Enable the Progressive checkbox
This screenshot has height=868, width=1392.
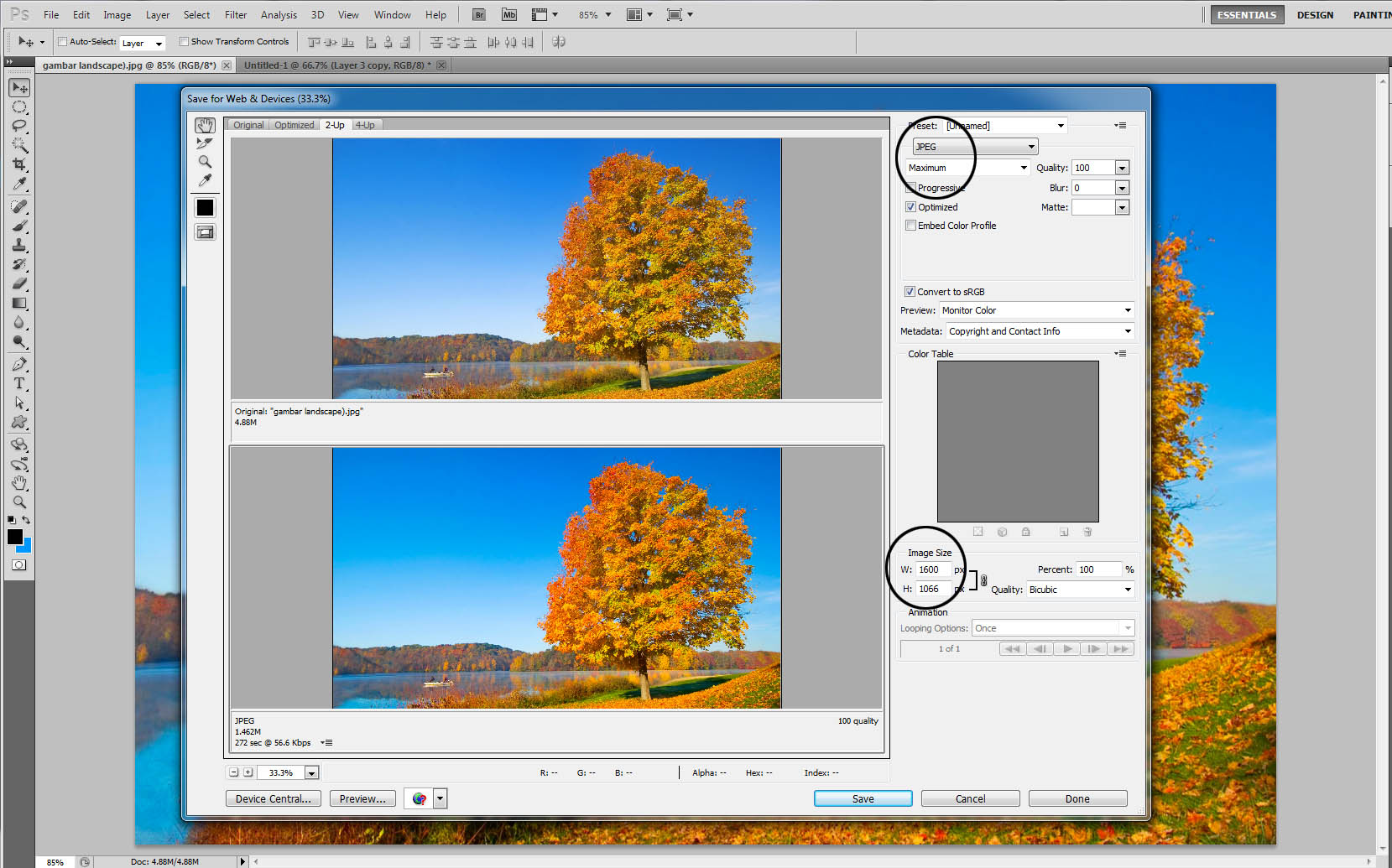tap(910, 187)
